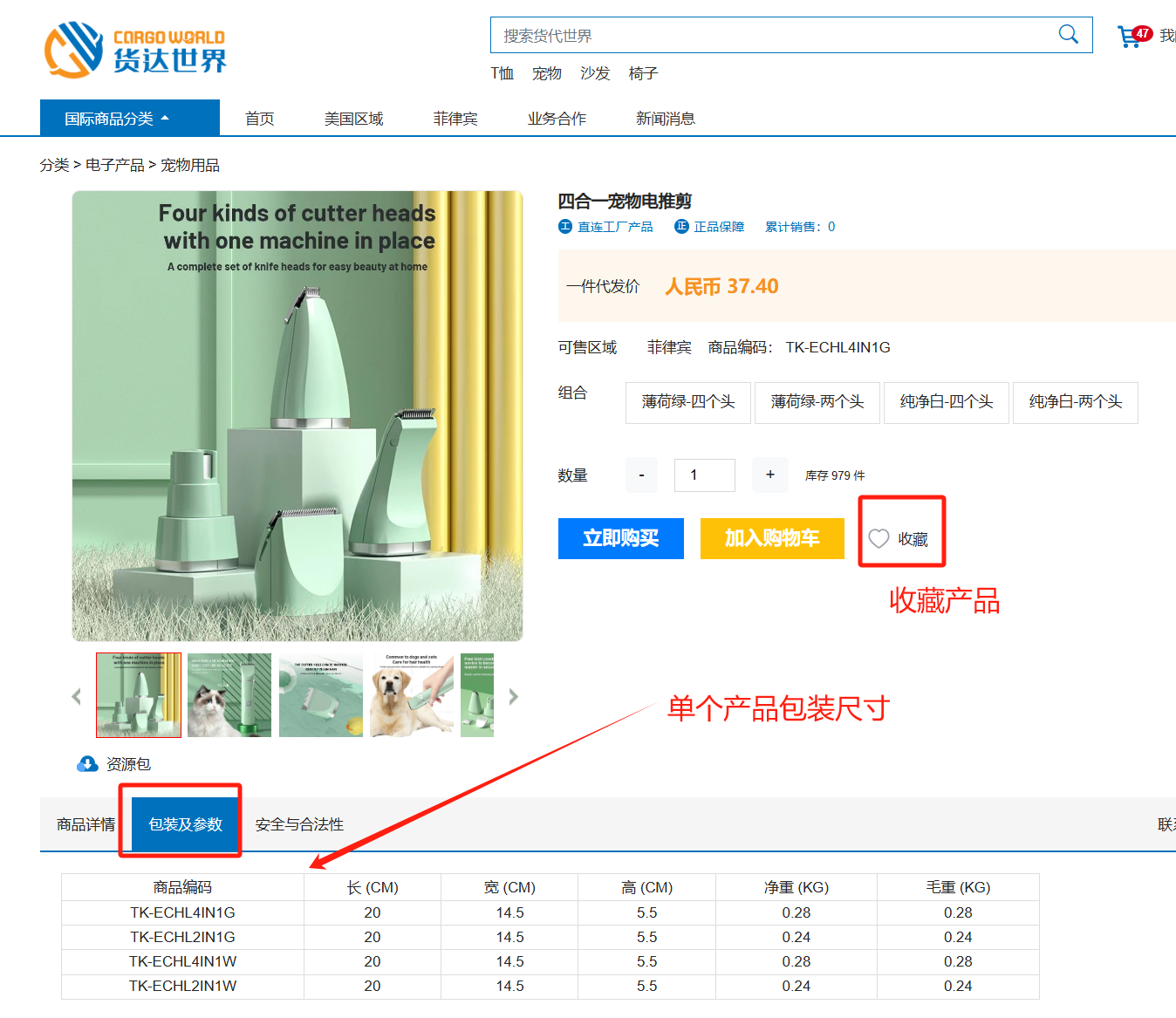Click the 椅子 suggested search keyword
Image resolution: width=1176 pixels, height=1018 pixels.
tap(643, 73)
